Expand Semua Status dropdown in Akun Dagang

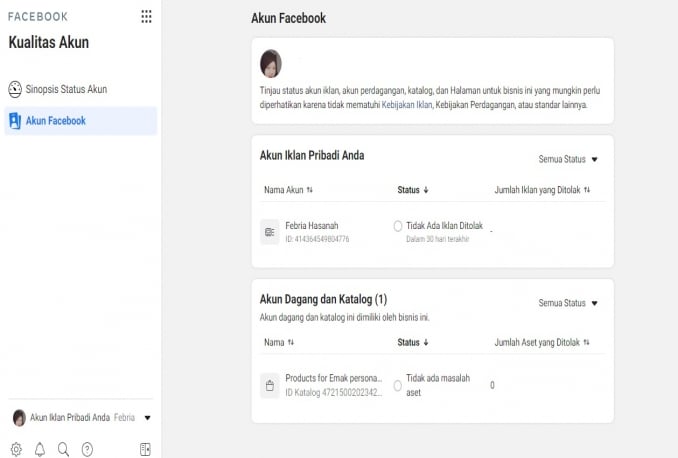[x=567, y=303]
